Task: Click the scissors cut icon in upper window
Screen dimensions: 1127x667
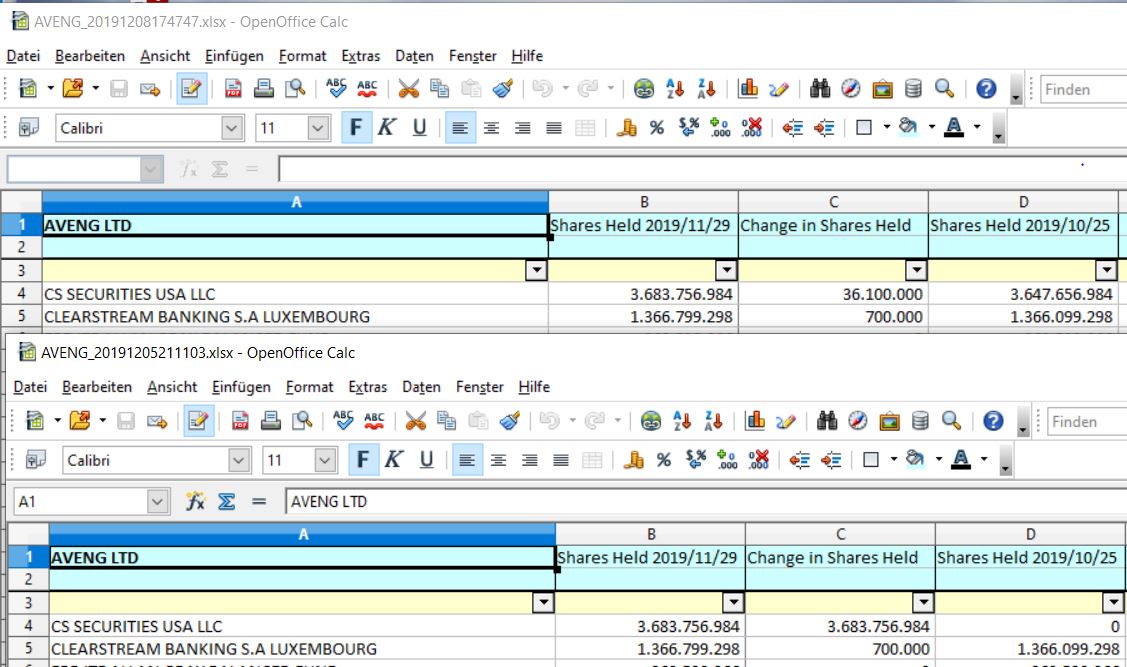Action: 408,89
